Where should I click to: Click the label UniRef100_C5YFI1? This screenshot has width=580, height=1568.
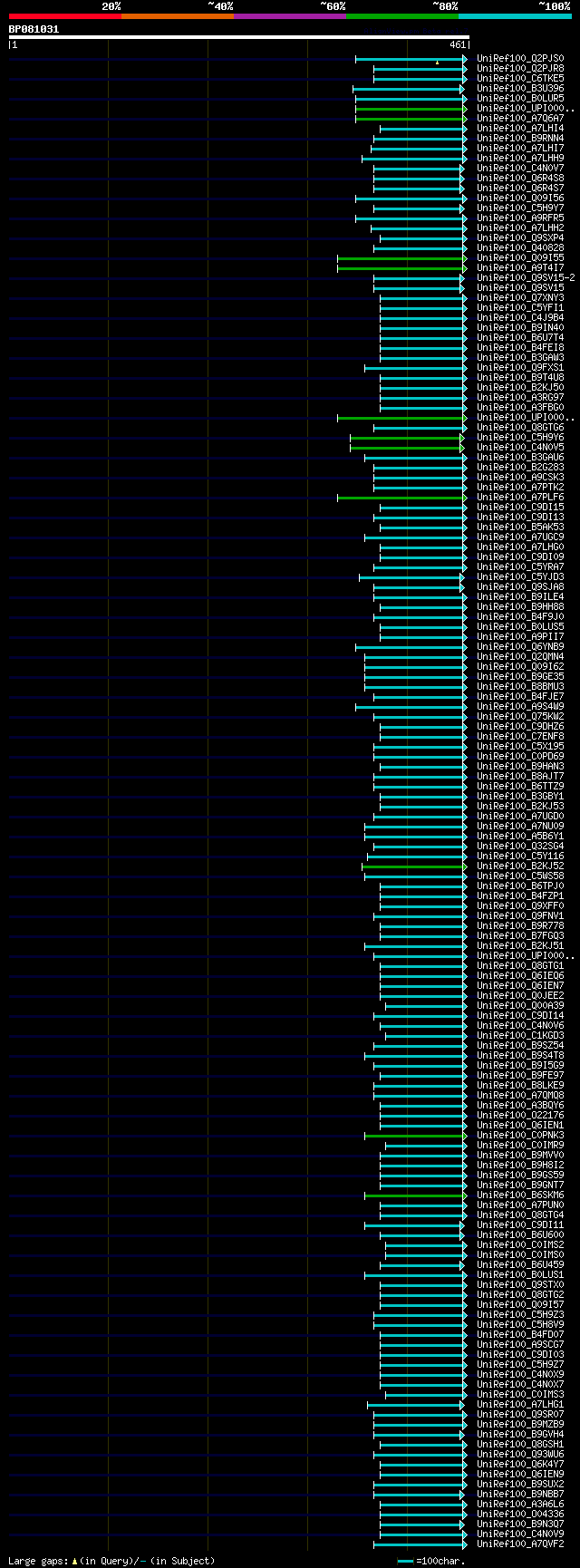point(520,307)
